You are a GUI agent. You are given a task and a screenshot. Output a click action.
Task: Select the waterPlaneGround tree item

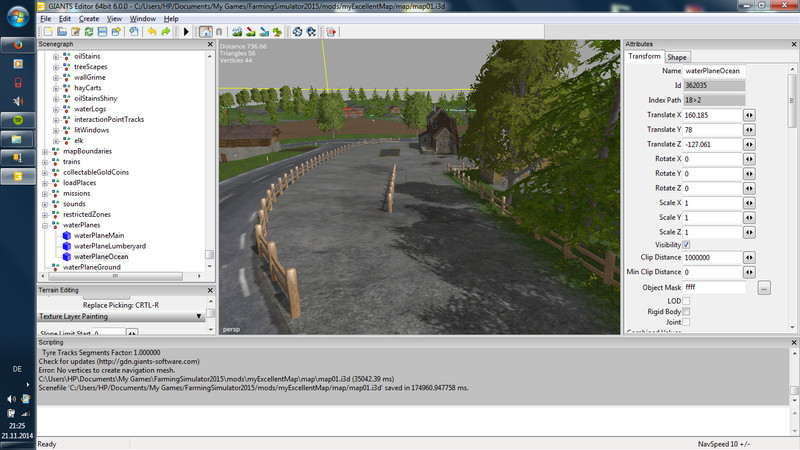pyautogui.click(x=92, y=267)
